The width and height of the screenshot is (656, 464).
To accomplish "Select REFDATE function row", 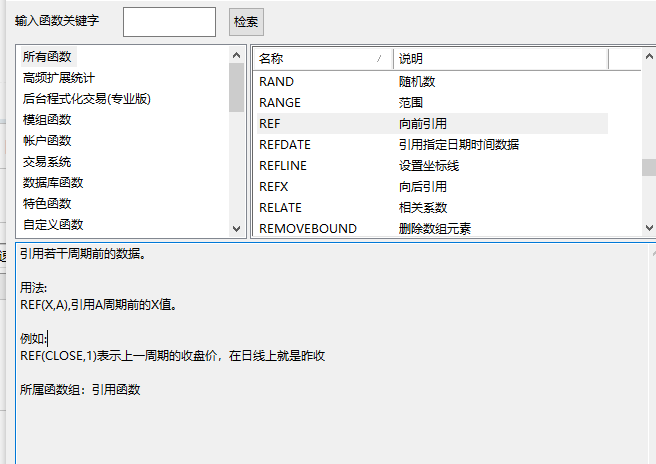I will pos(432,144).
